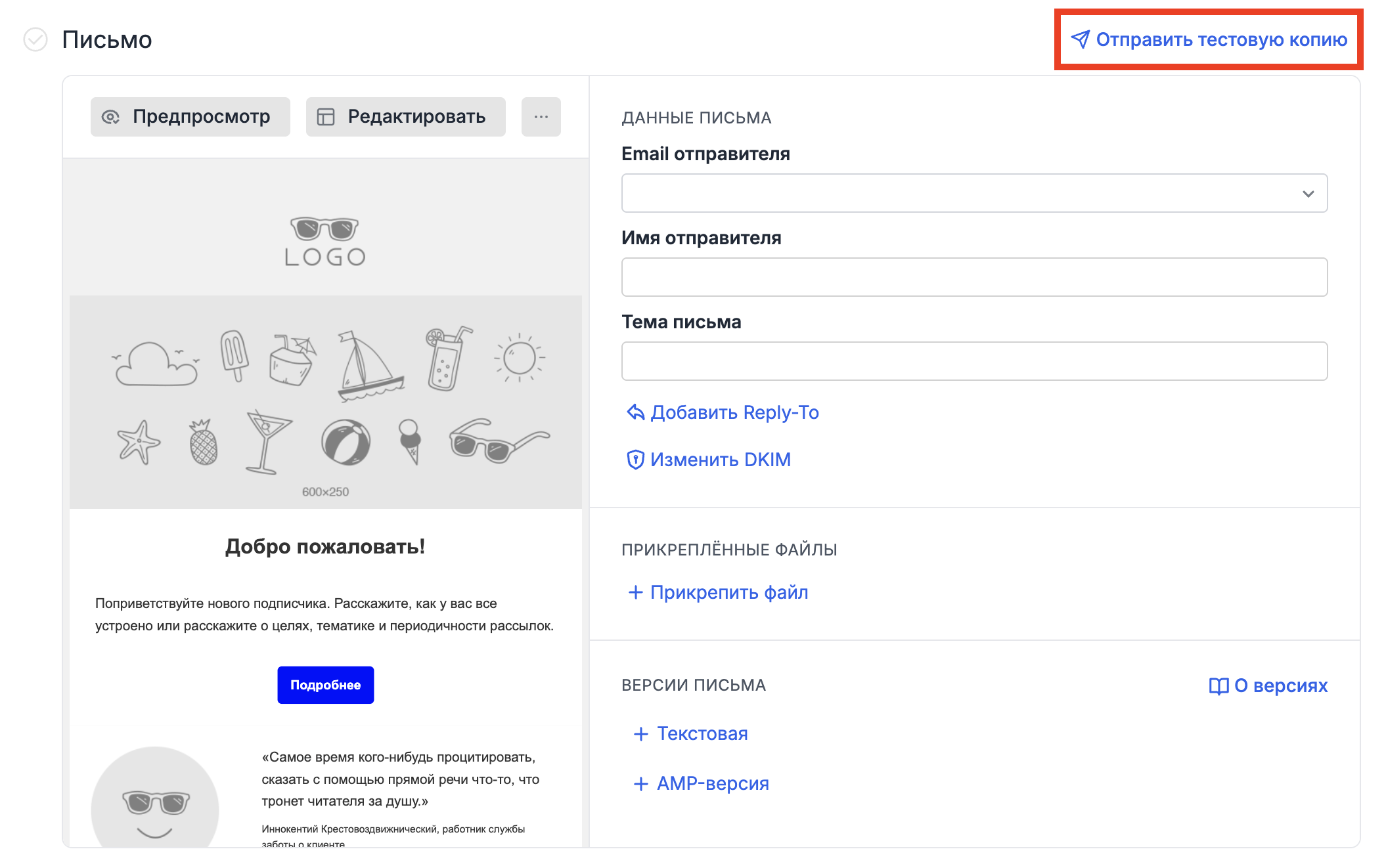Click the LOGO sunglasses image in preview
Viewport: 1386px width, 868px height.
click(x=325, y=242)
